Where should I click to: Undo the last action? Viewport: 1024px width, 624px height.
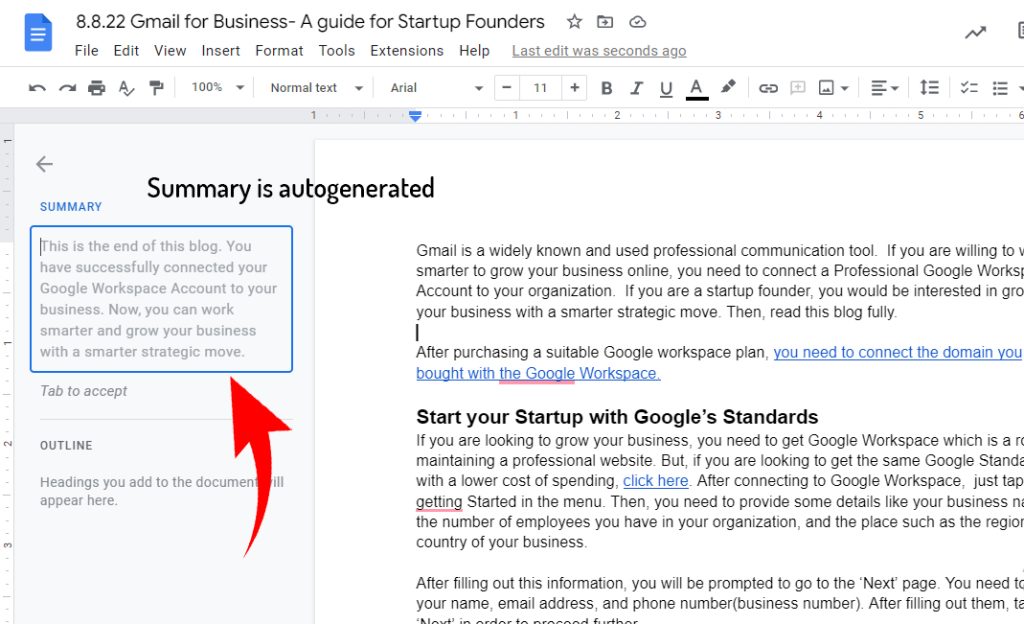(37, 87)
